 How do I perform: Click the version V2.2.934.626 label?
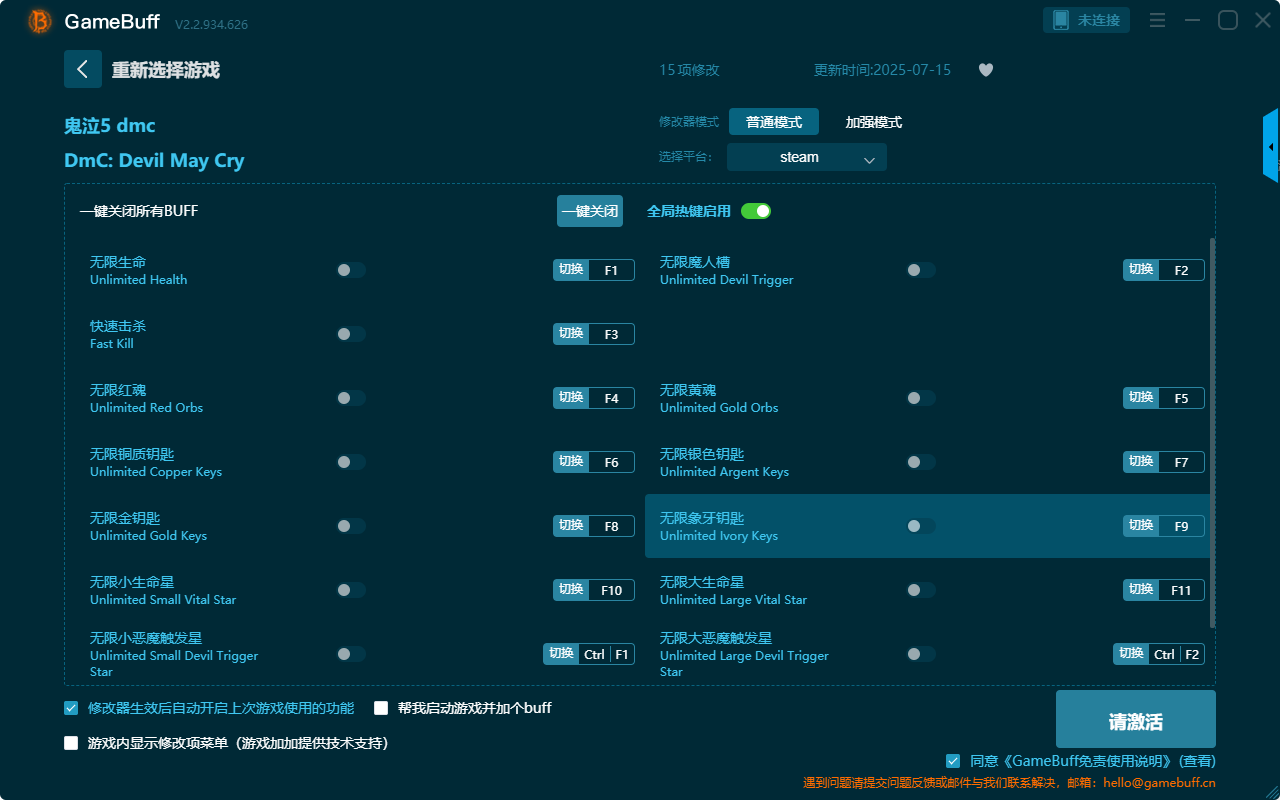pyautogui.click(x=211, y=23)
